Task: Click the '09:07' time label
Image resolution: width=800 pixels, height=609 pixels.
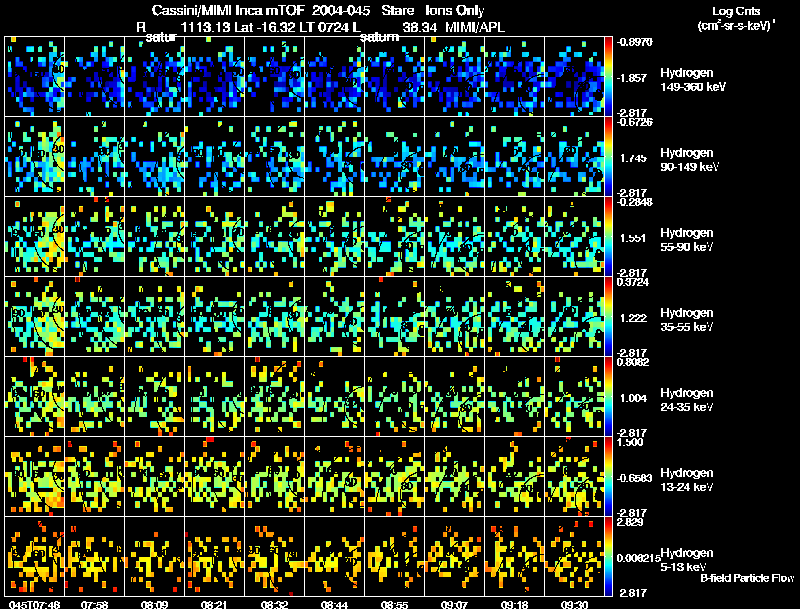Action: 454,604
